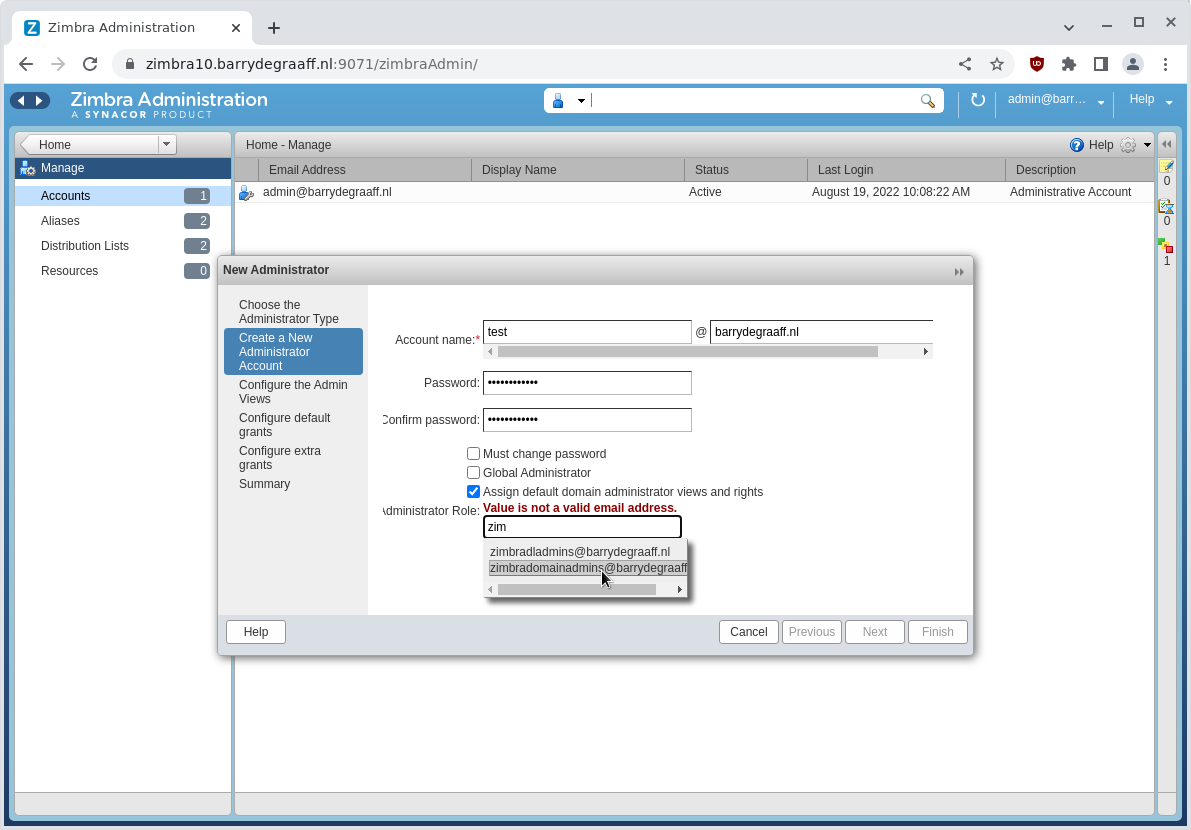
Task: Bookmark this page with the star icon
Action: (x=997, y=64)
